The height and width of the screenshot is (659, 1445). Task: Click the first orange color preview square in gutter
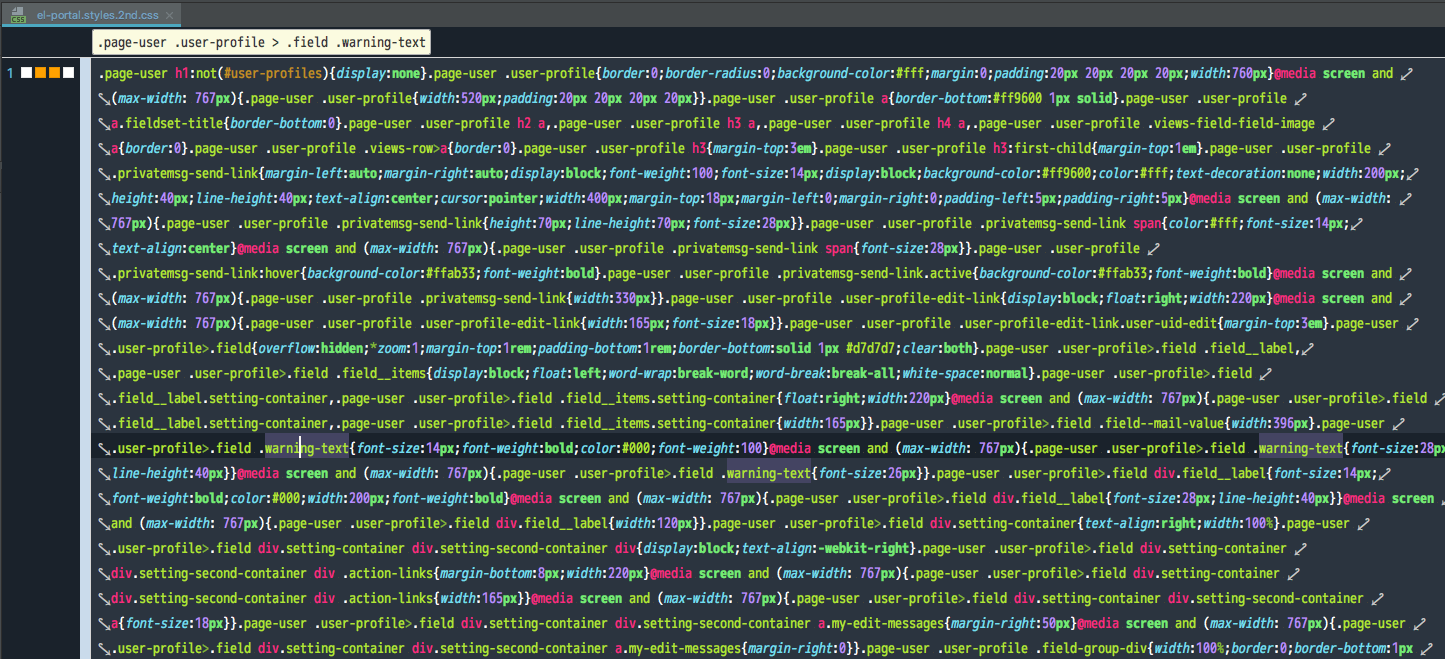click(40, 73)
